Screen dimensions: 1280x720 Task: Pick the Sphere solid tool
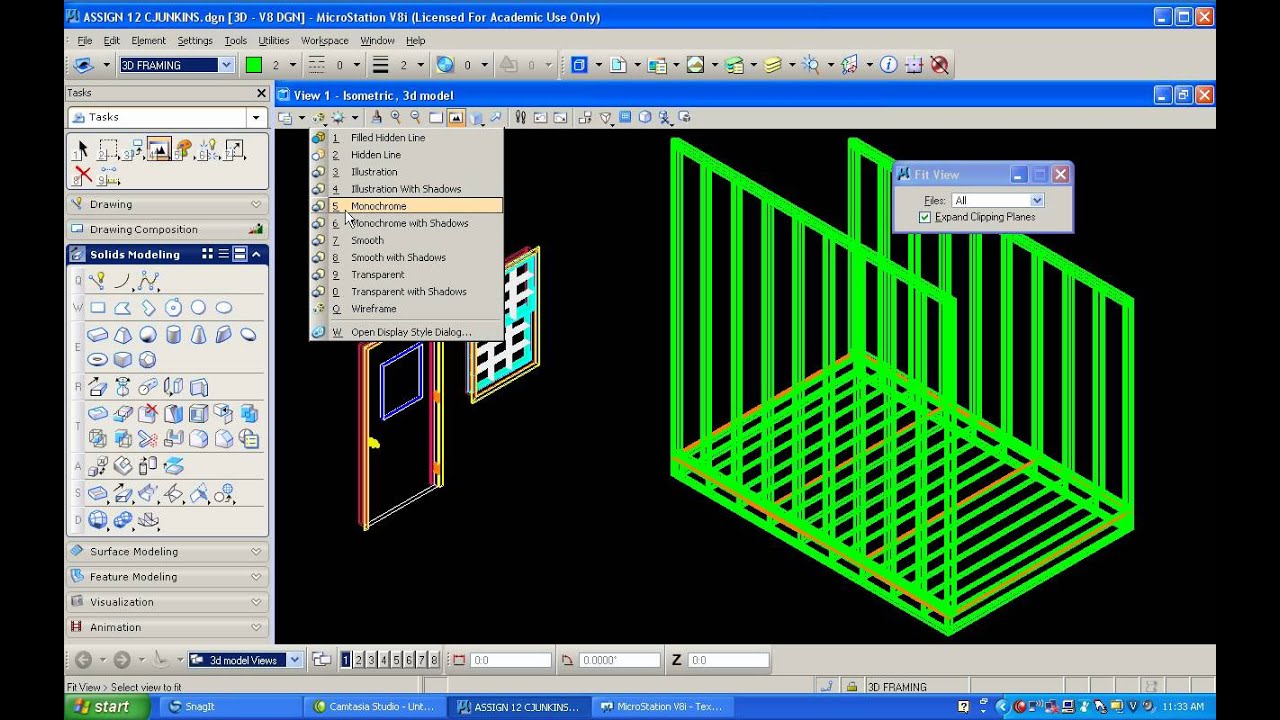pyautogui.click(x=148, y=335)
